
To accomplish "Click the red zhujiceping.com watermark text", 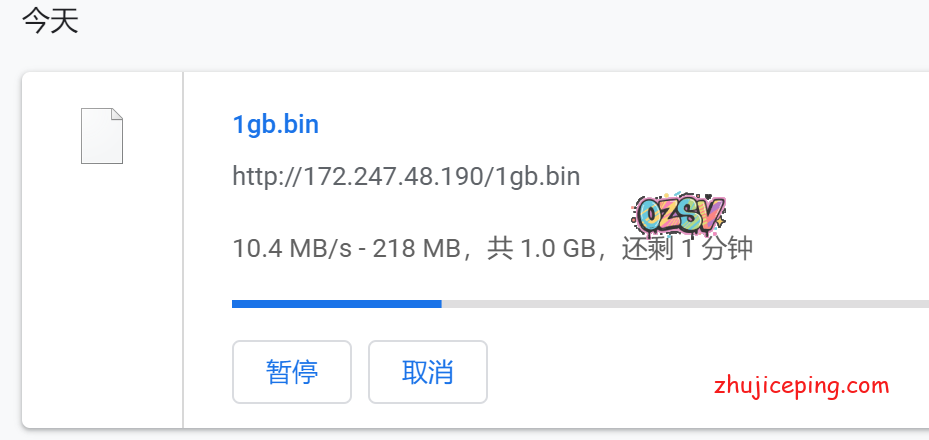I will click(x=802, y=387).
